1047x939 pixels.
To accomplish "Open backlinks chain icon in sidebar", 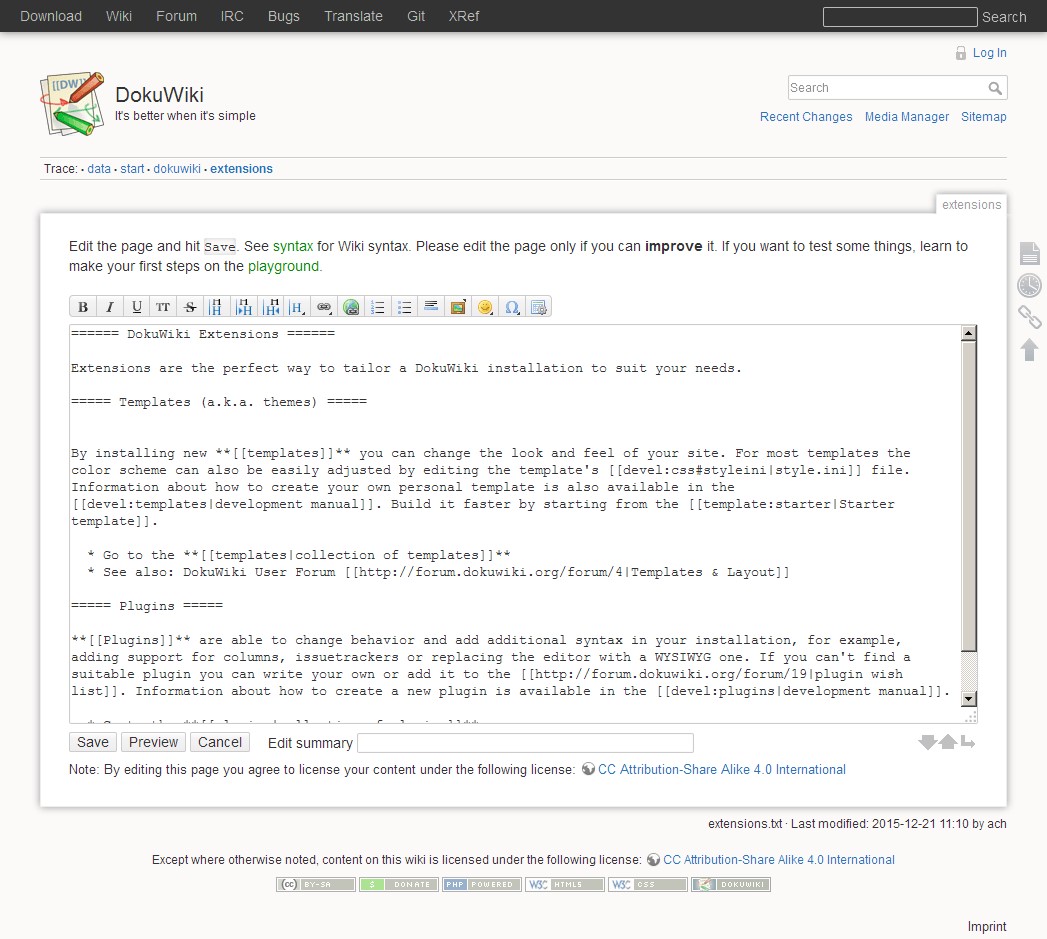I will pos(1029,317).
